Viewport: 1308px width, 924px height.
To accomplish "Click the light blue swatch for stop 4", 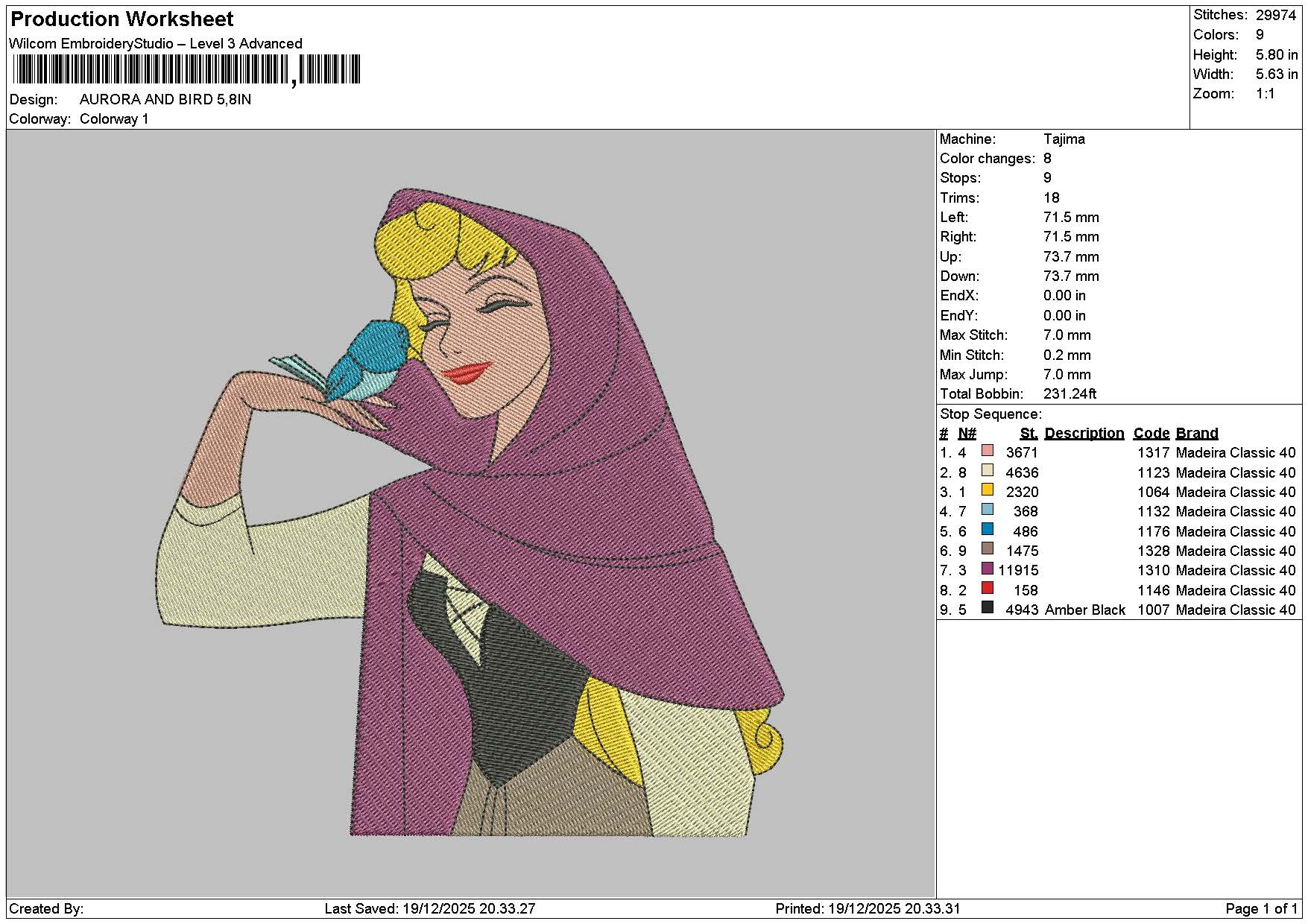I will click(988, 510).
